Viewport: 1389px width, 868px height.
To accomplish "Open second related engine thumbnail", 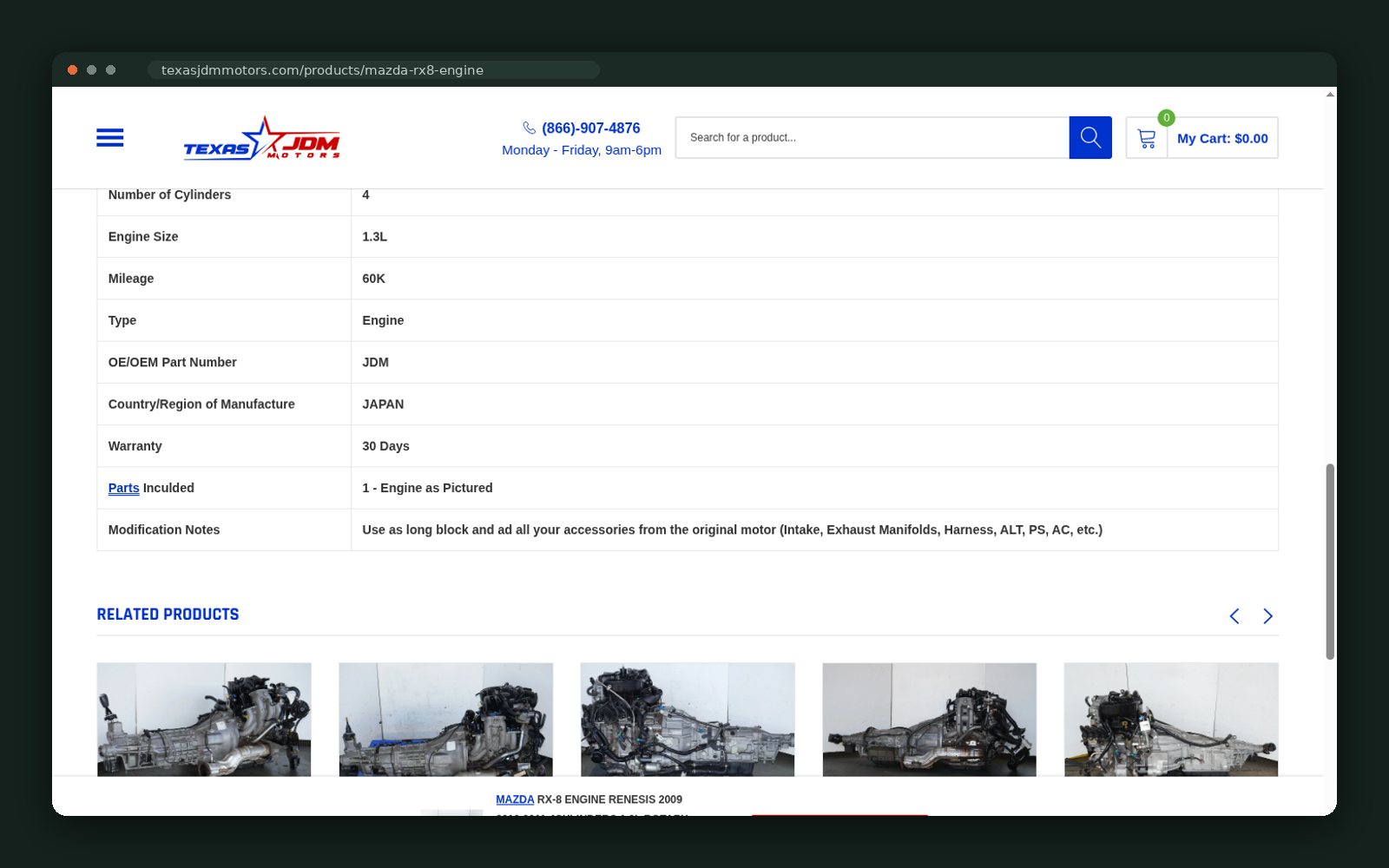I will (x=445, y=720).
